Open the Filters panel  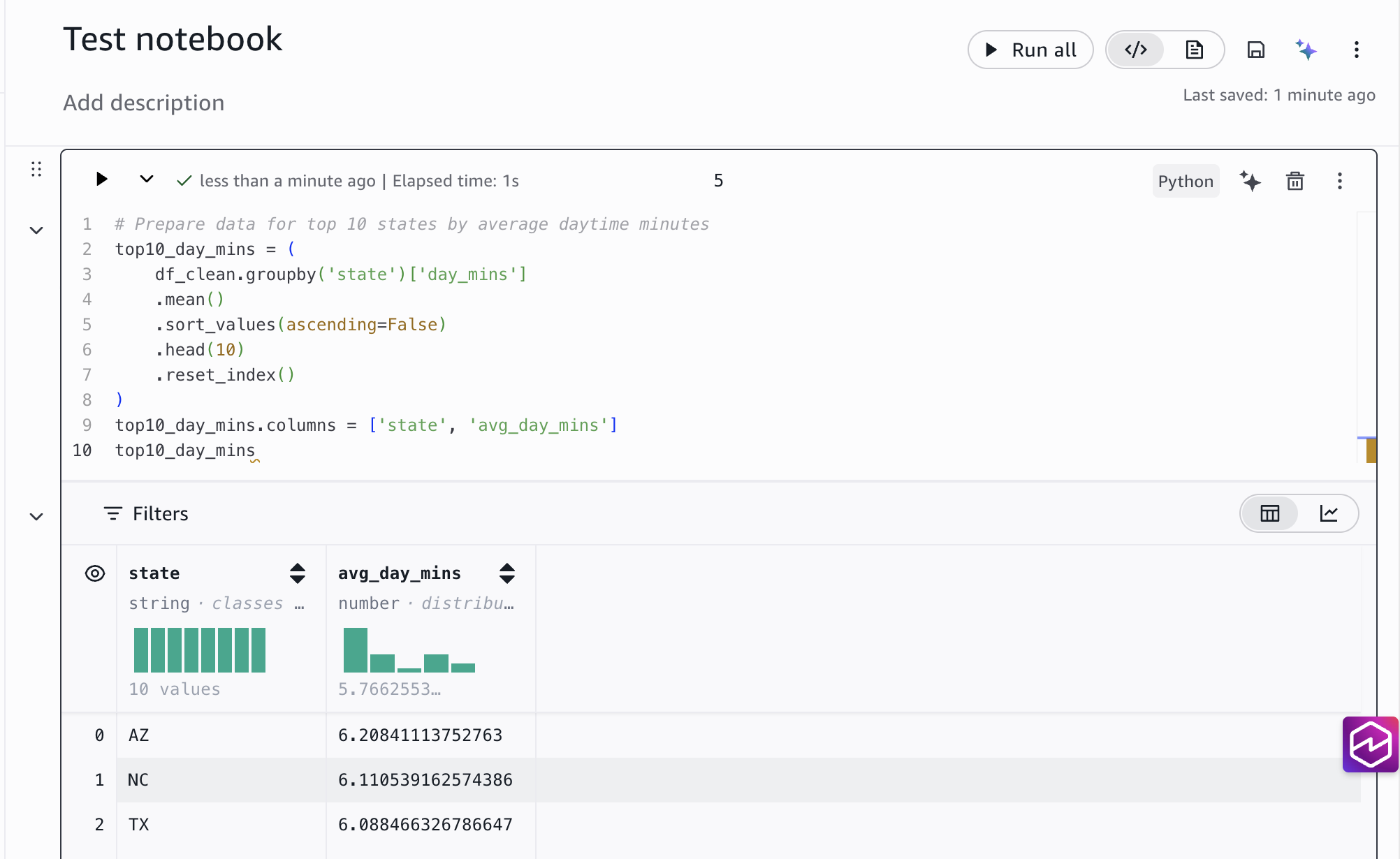click(146, 514)
